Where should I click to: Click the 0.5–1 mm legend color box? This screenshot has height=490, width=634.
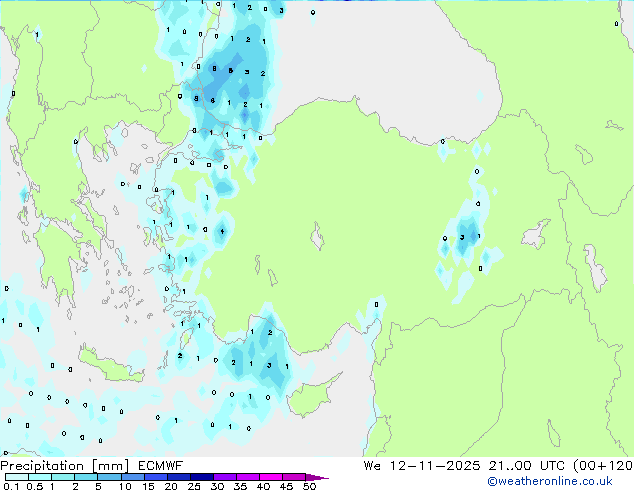coord(40,477)
